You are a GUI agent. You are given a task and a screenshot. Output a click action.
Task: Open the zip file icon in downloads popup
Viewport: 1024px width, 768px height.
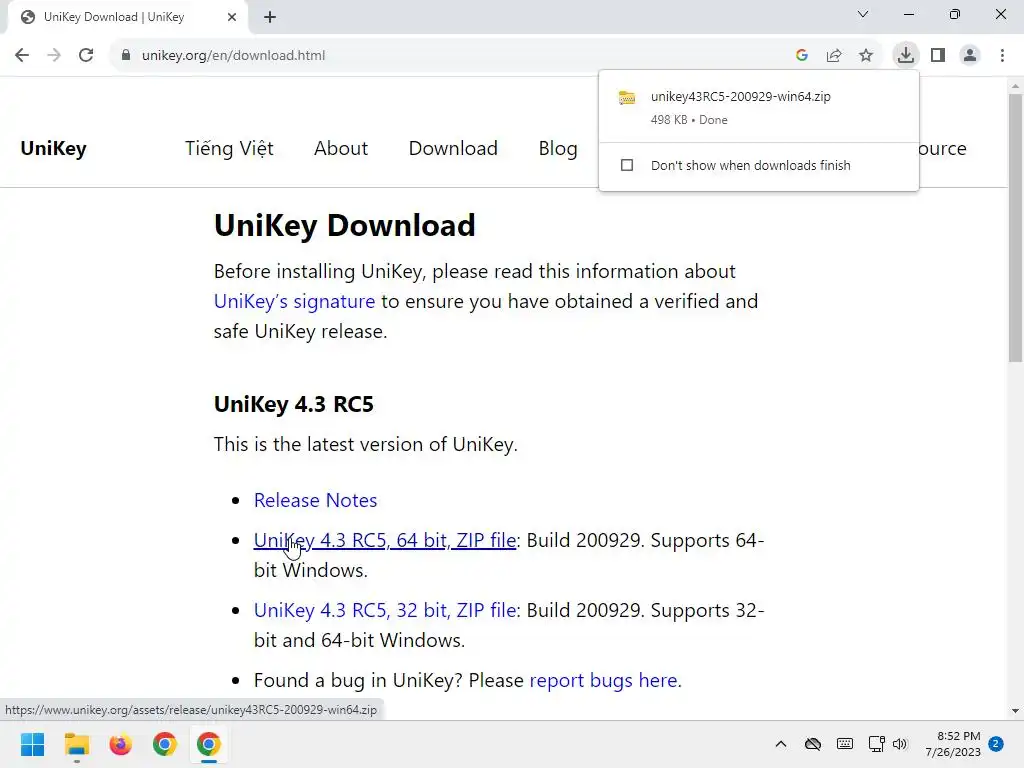pos(627,98)
